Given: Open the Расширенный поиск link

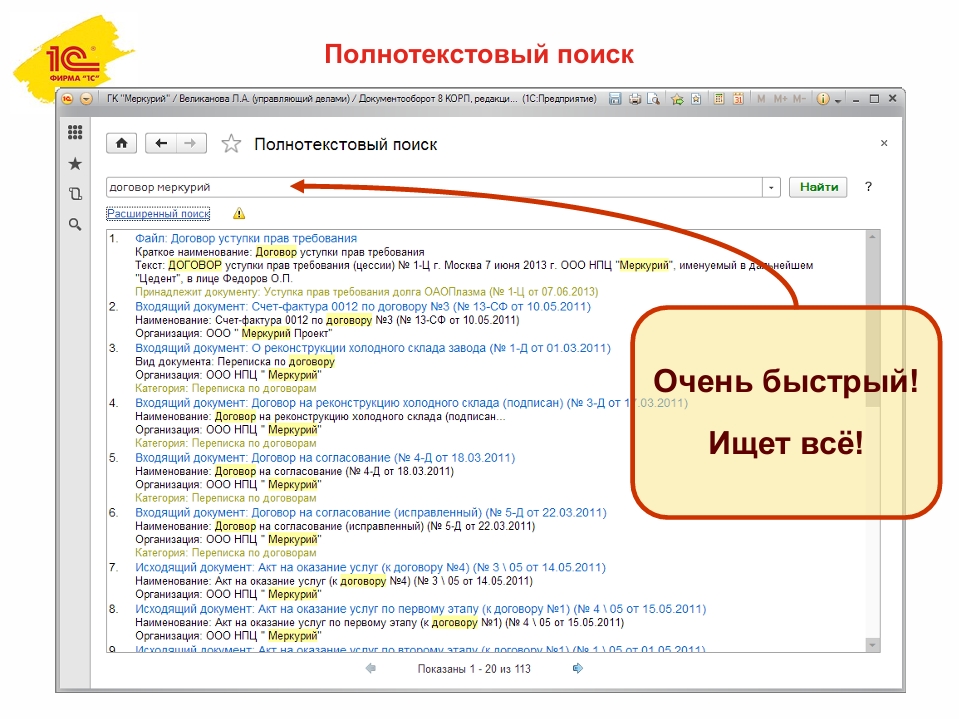Looking at the screenshot, I should click(158, 213).
